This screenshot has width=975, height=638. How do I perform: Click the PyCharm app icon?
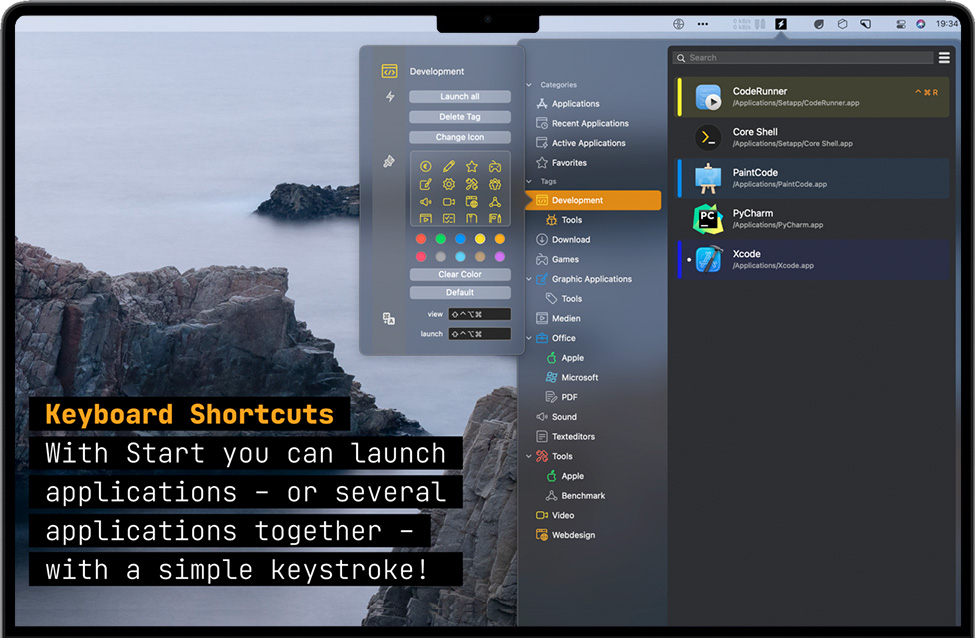pos(709,219)
